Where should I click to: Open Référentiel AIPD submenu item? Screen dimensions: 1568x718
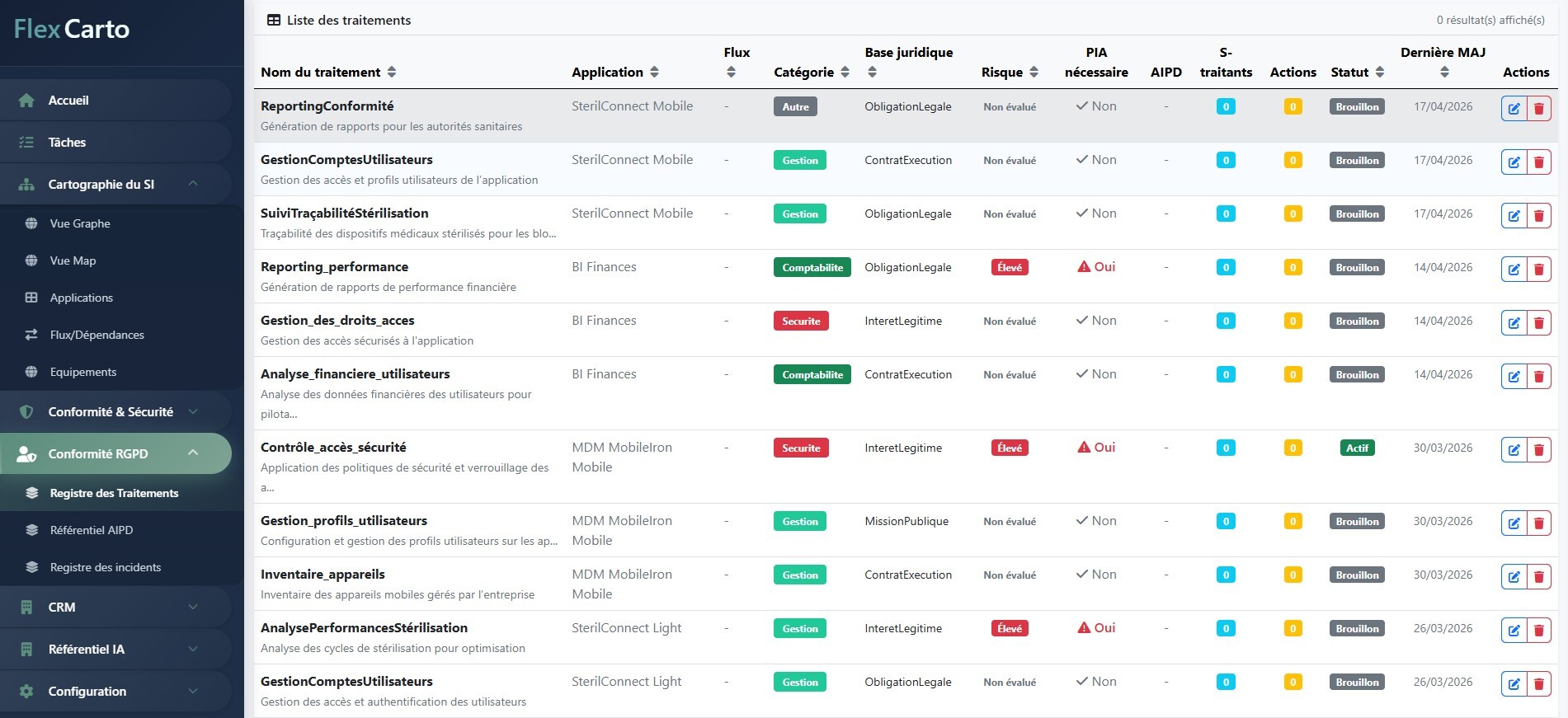pyautogui.click(x=91, y=530)
